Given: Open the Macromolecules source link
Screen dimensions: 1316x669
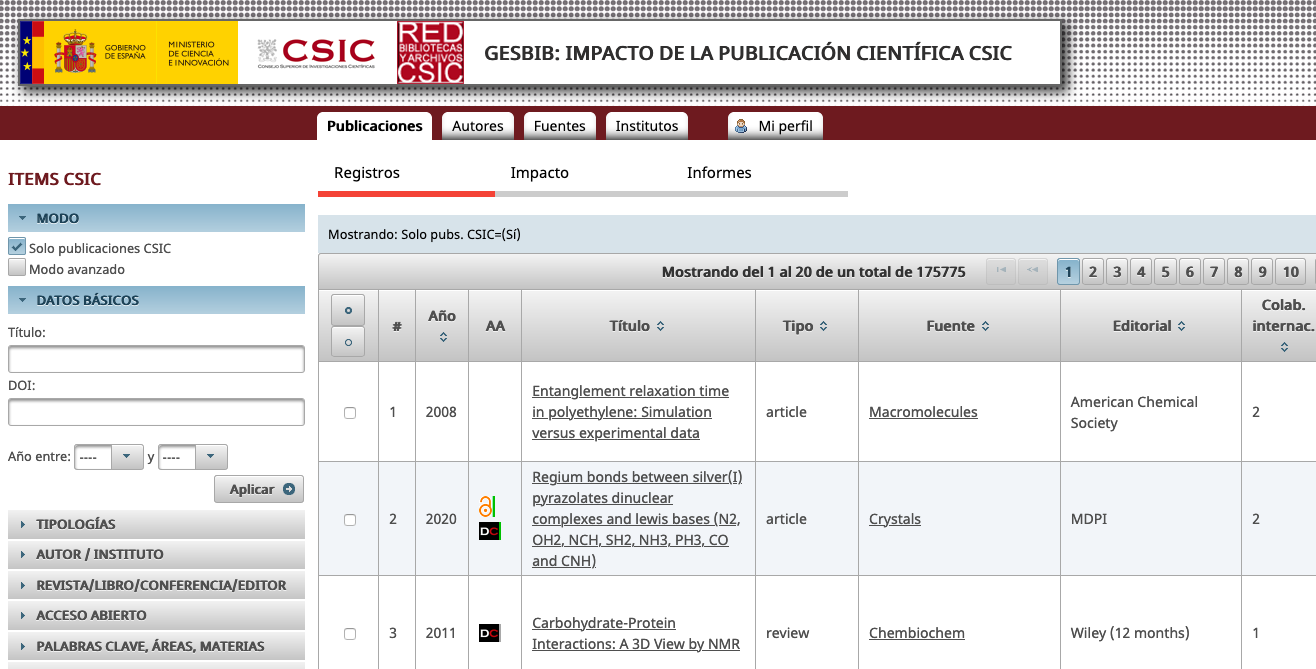Looking at the screenshot, I should [x=923, y=411].
